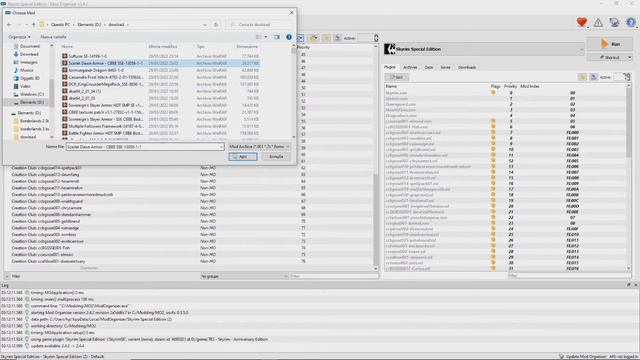Go back in the Choose Mod dialog

(9, 25)
